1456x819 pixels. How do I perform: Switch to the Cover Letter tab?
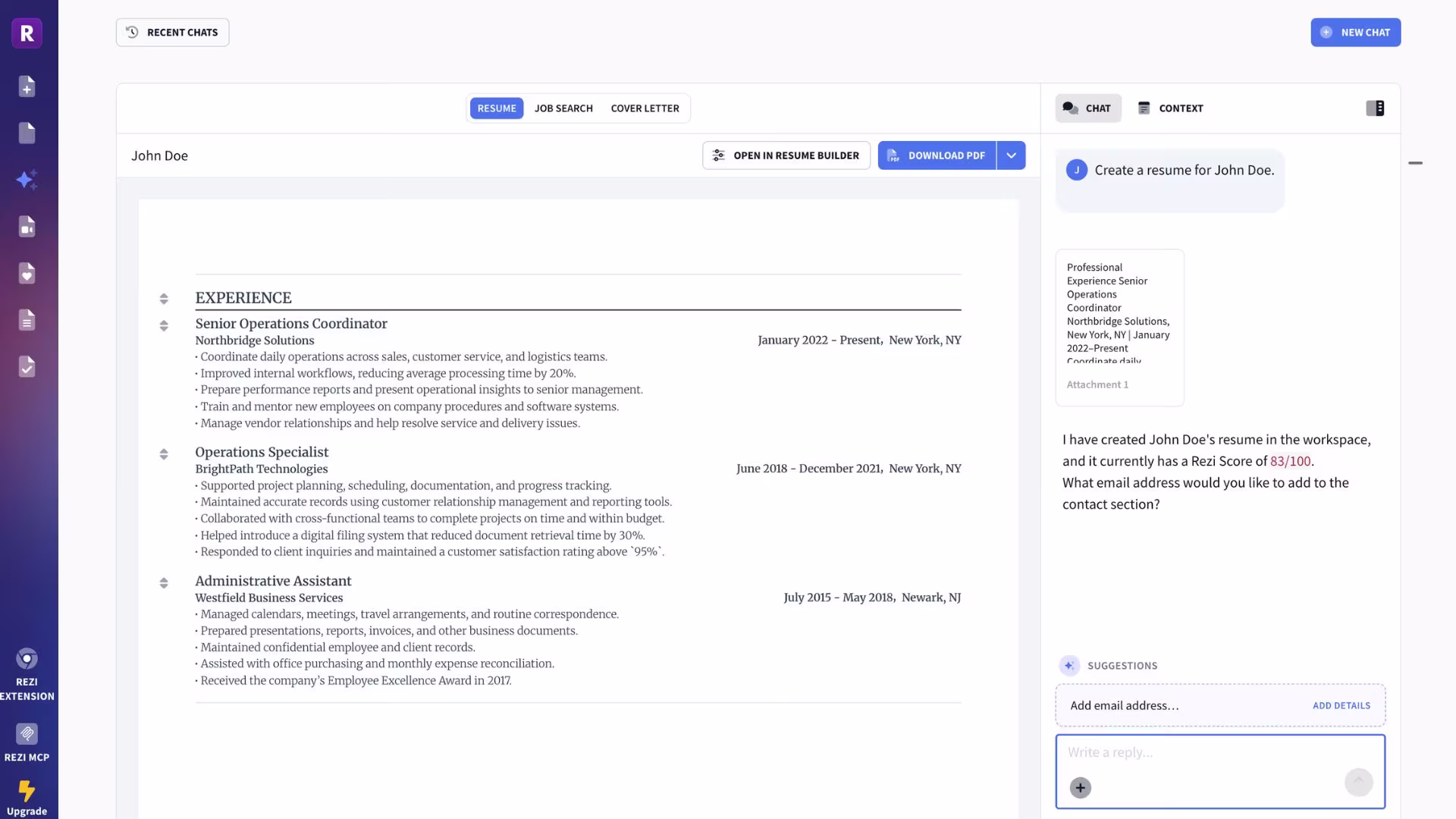pos(645,108)
